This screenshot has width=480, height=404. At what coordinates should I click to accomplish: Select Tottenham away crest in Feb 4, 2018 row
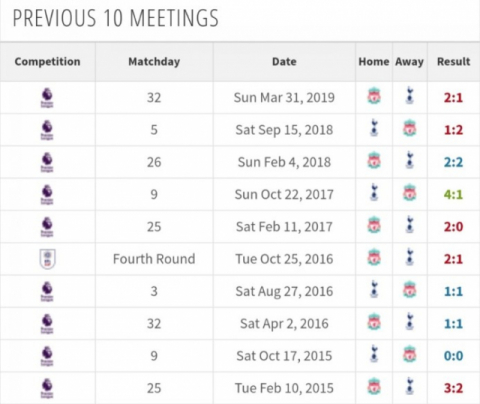(409, 161)
